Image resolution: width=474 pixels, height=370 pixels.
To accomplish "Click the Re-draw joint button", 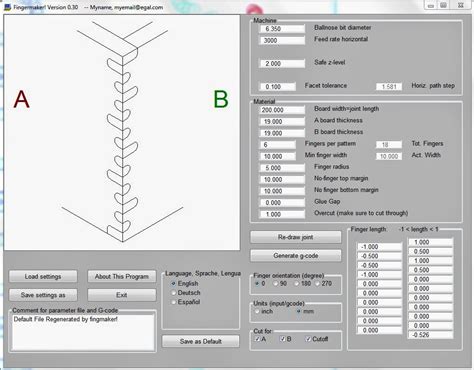I will pos(296,237).
